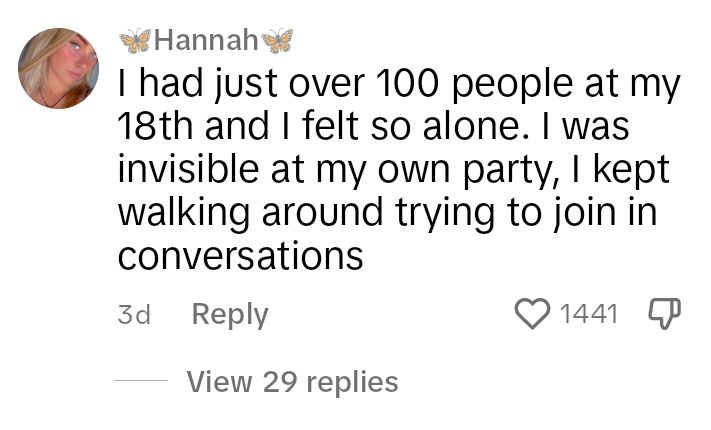This screenshot has width=711, height=430.
Task: Open Hannah's profile picture
Action: point(58,68)
